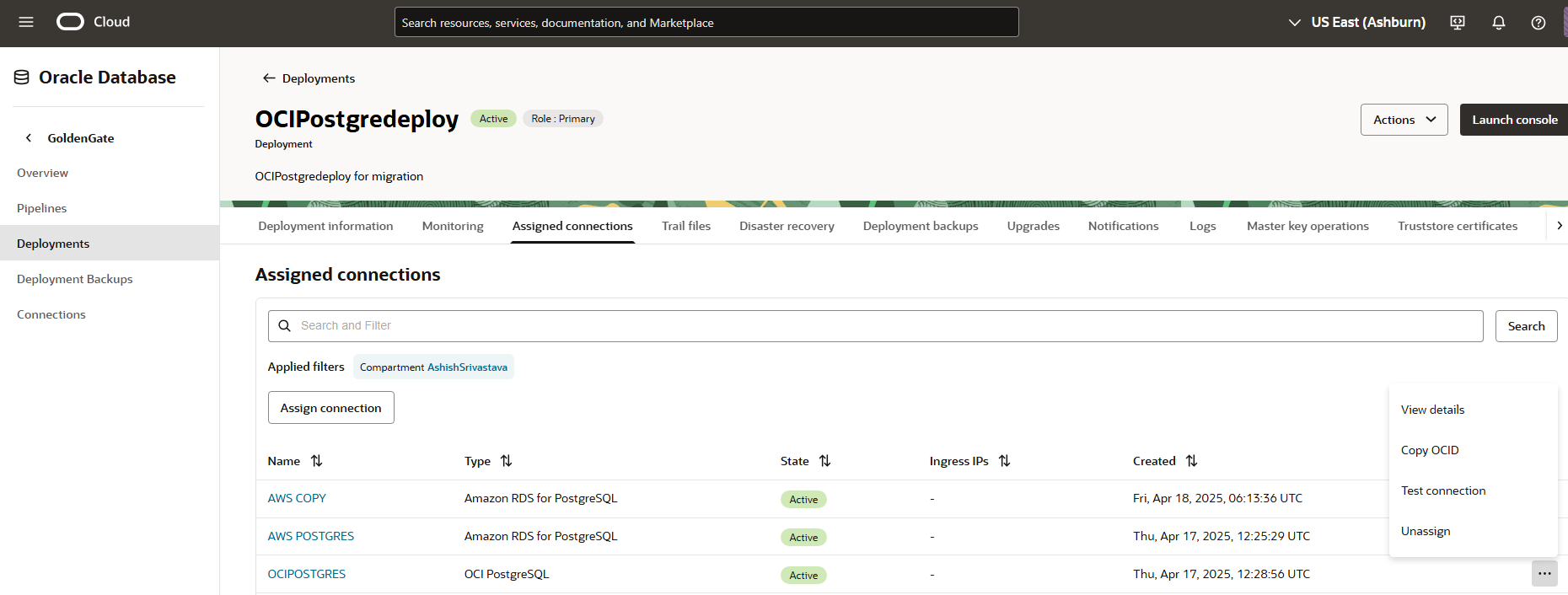
Task: Click the top search resources field
Action: click(x=706, y=23)
